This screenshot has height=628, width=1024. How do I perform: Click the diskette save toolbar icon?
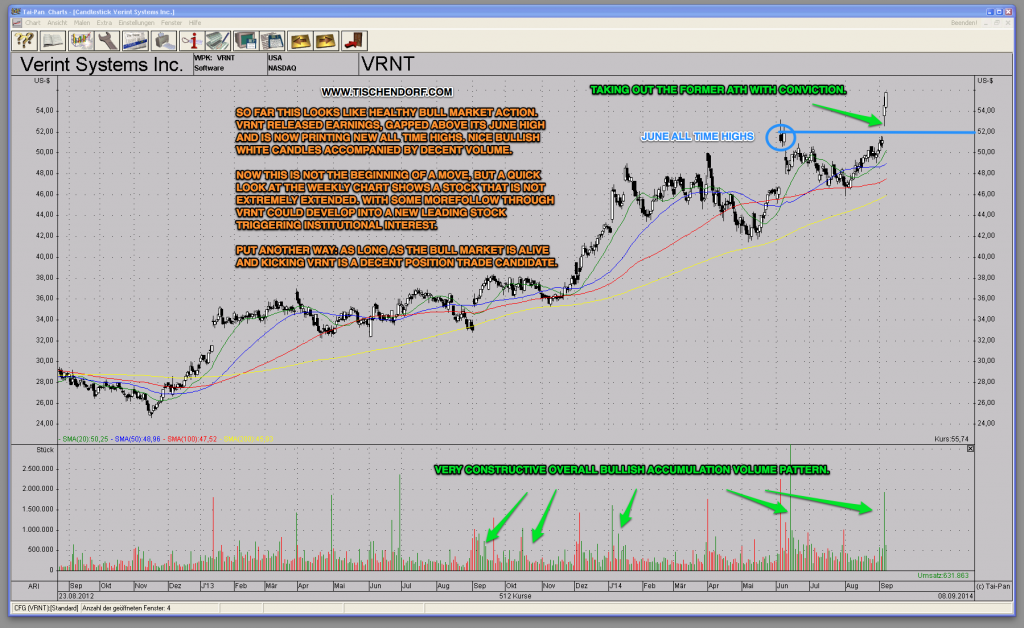click(245, 41)
